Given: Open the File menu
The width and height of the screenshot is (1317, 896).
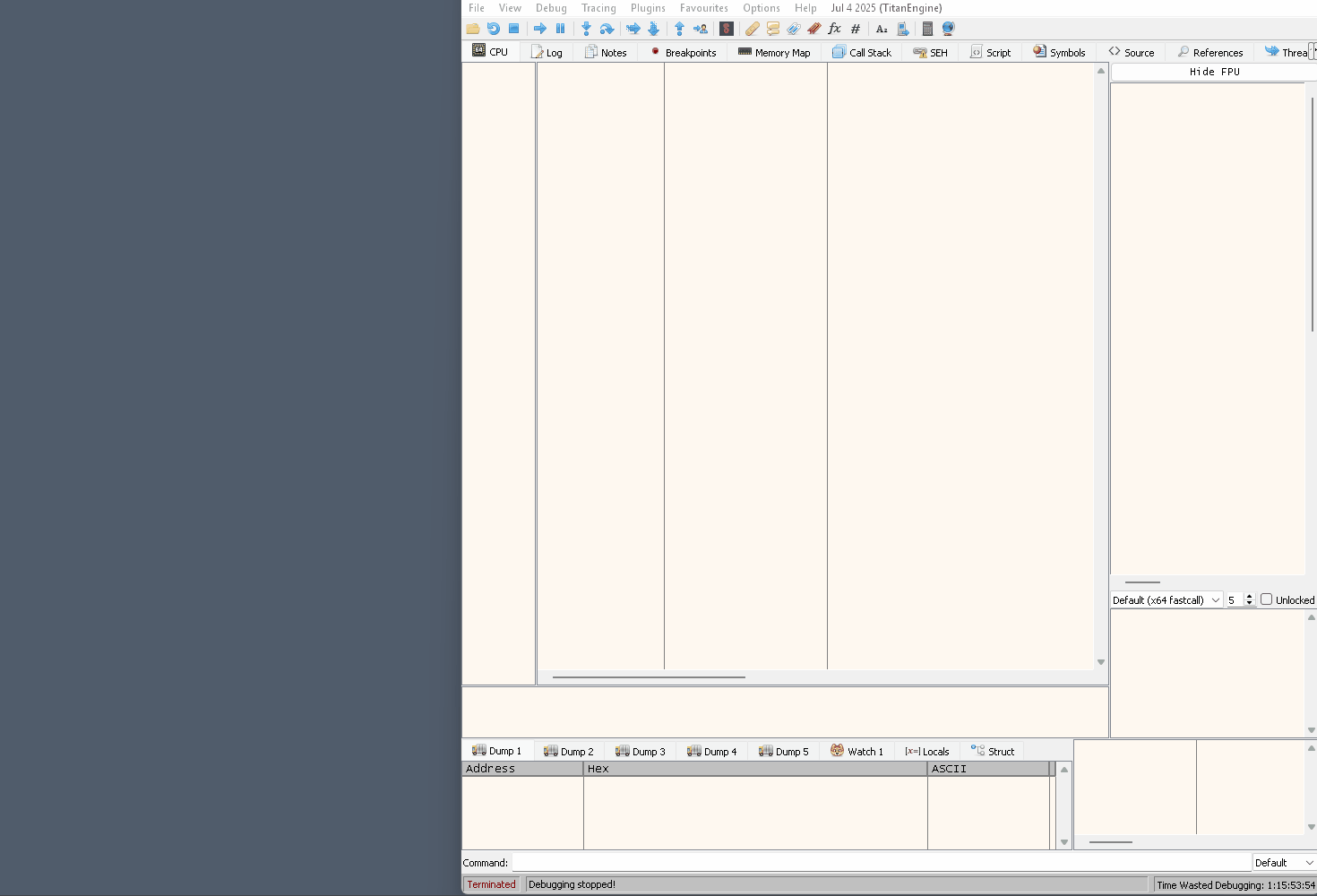Looking at the screenshot, I should point(477,8).
